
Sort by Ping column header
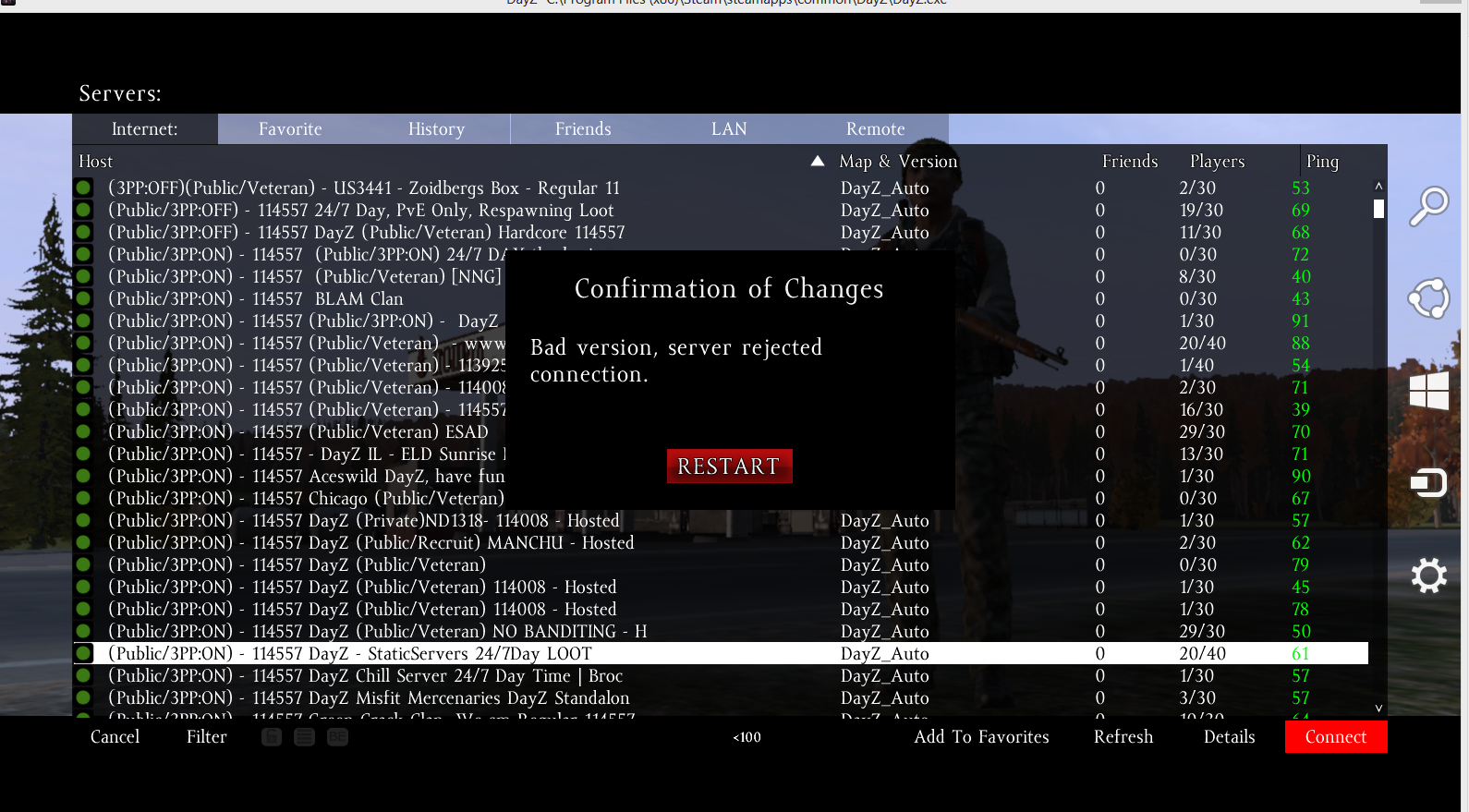1322,162
